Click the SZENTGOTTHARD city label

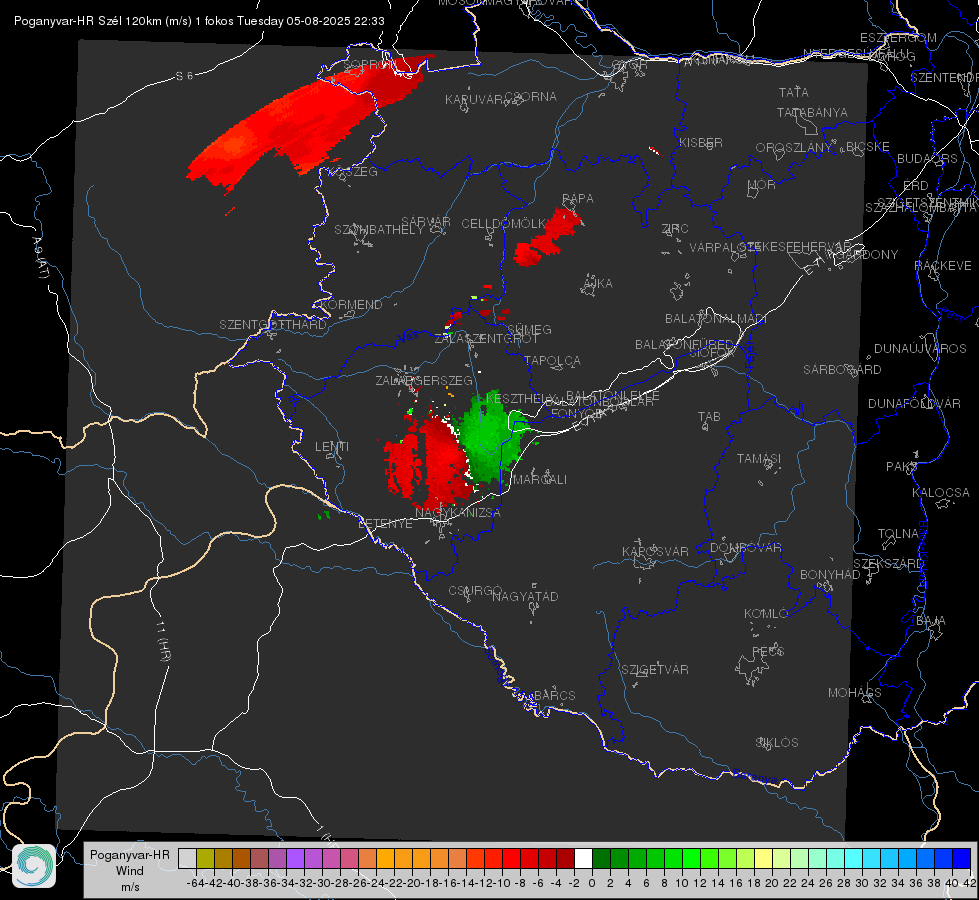point(273,325)
